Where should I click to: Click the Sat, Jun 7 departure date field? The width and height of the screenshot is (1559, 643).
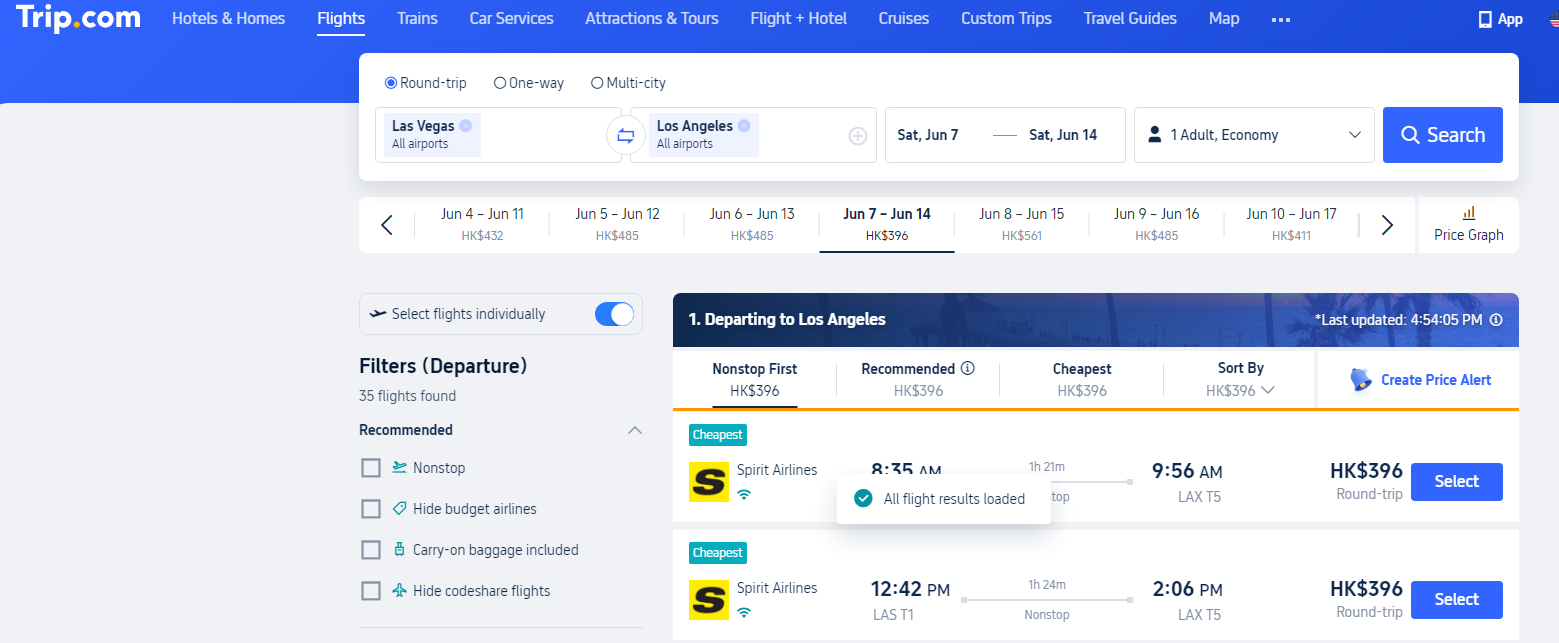pyautogui.click(x=927, y=135)
